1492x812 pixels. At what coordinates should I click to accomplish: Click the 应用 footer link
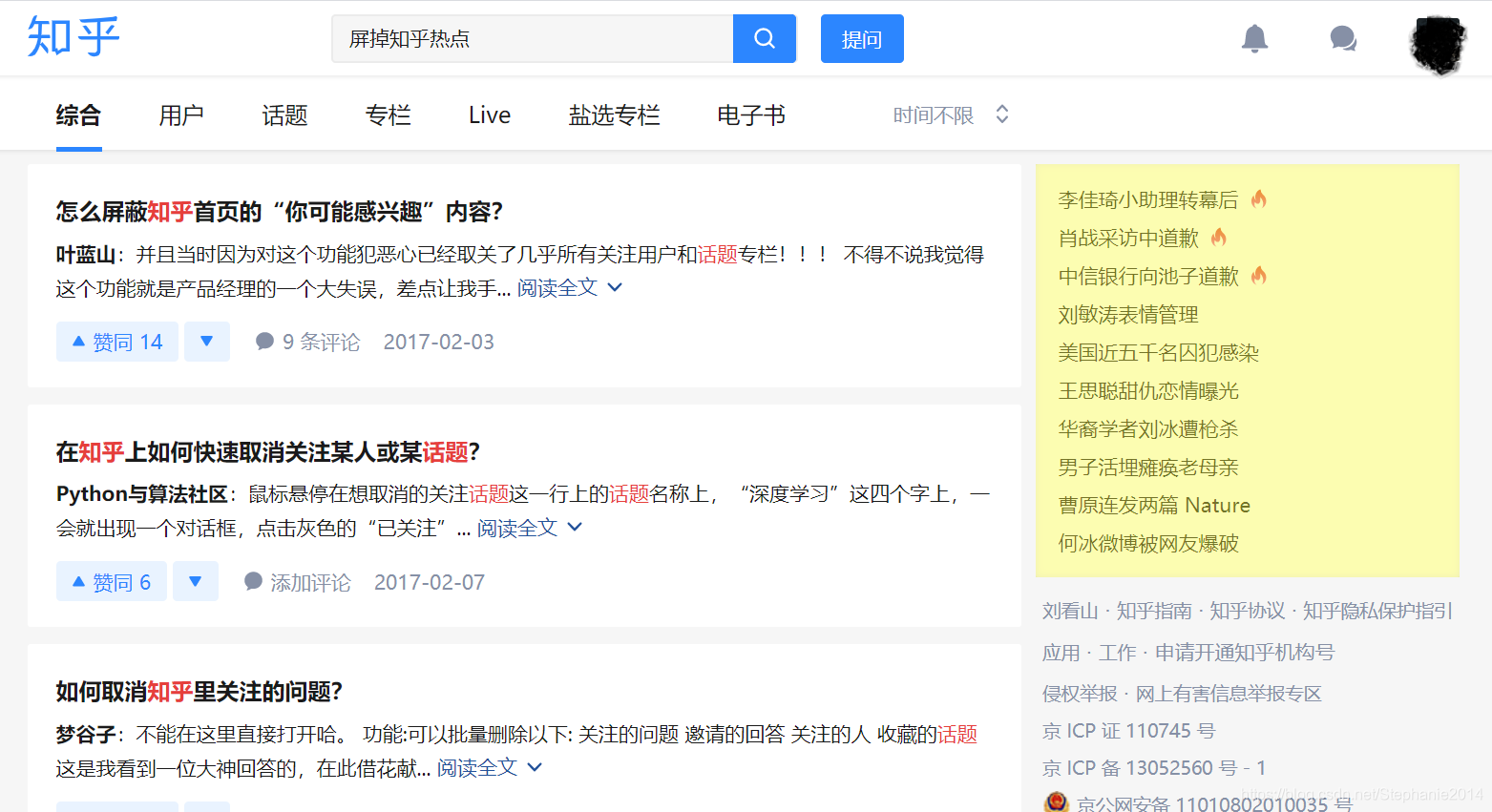[x=1061, y=653]
